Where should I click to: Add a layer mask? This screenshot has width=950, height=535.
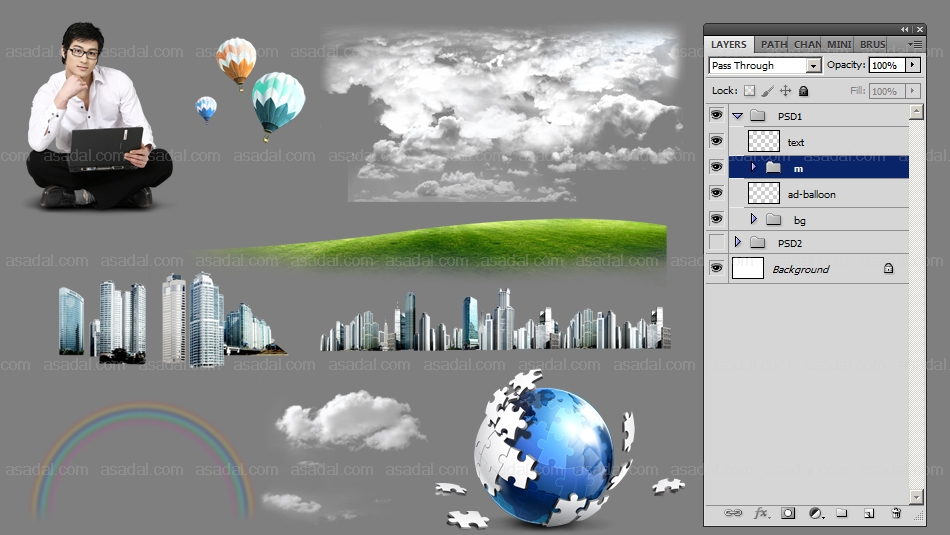point(788,513)
